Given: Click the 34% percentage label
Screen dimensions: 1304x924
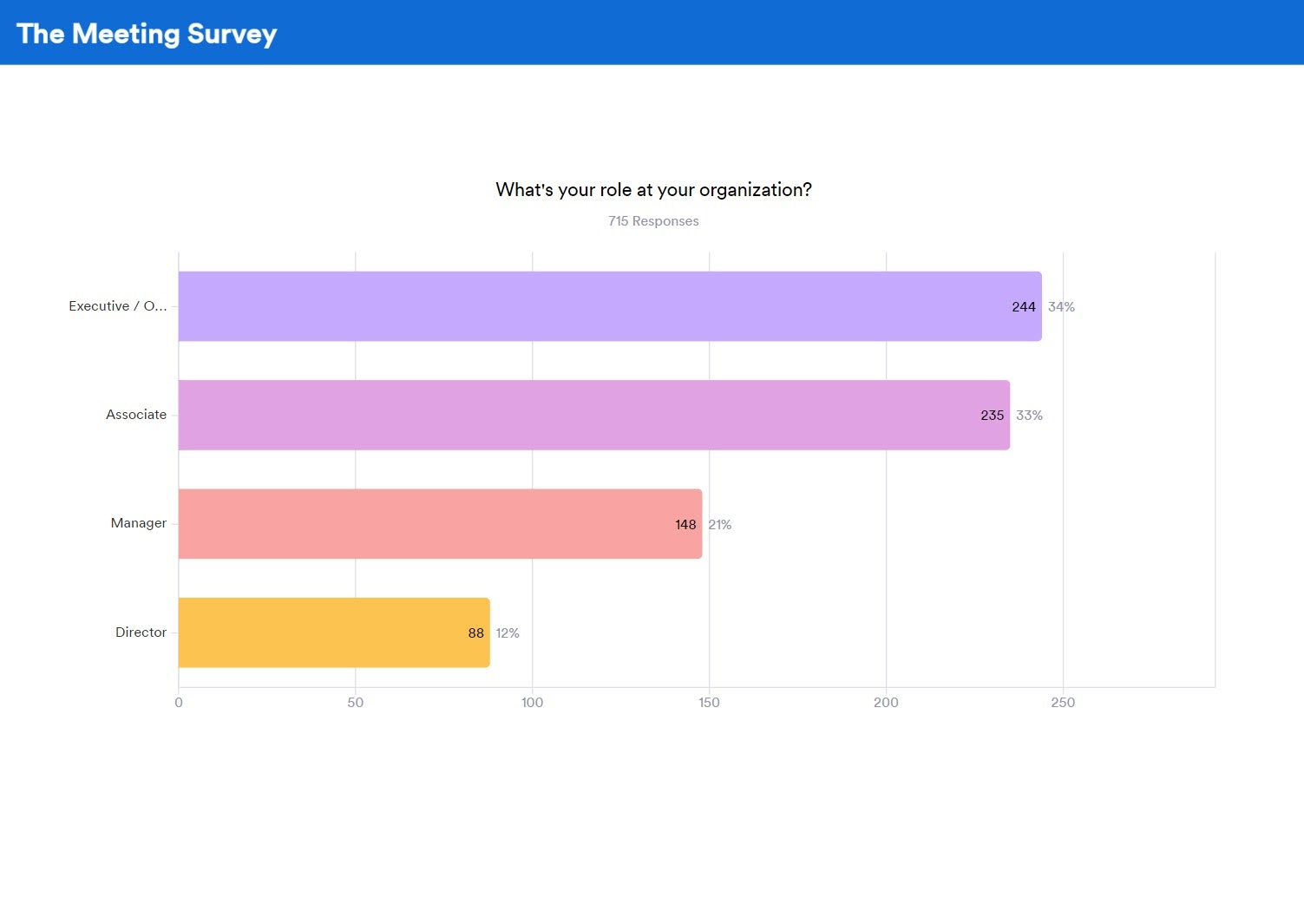Looking at the screenshot, I should click(1061, 307).
